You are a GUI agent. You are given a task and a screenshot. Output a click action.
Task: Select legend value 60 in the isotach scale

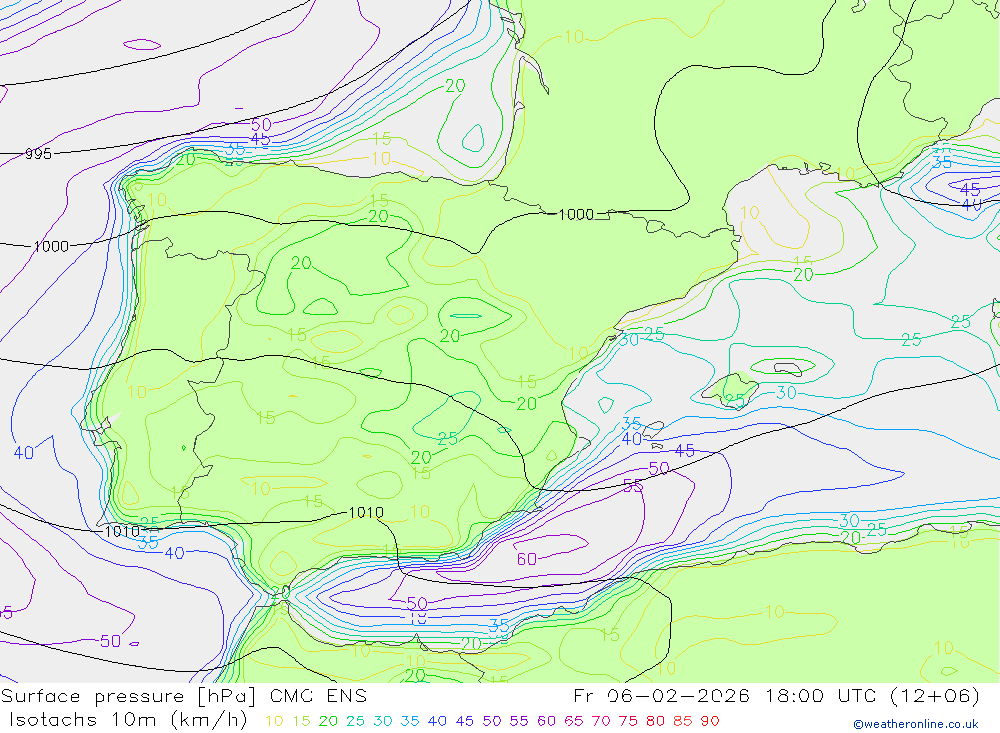click(x=546, y=721)
